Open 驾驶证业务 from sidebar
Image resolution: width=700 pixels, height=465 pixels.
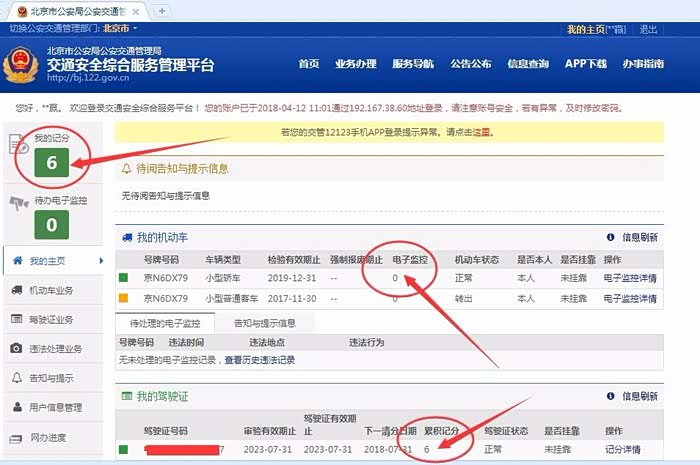50,319
